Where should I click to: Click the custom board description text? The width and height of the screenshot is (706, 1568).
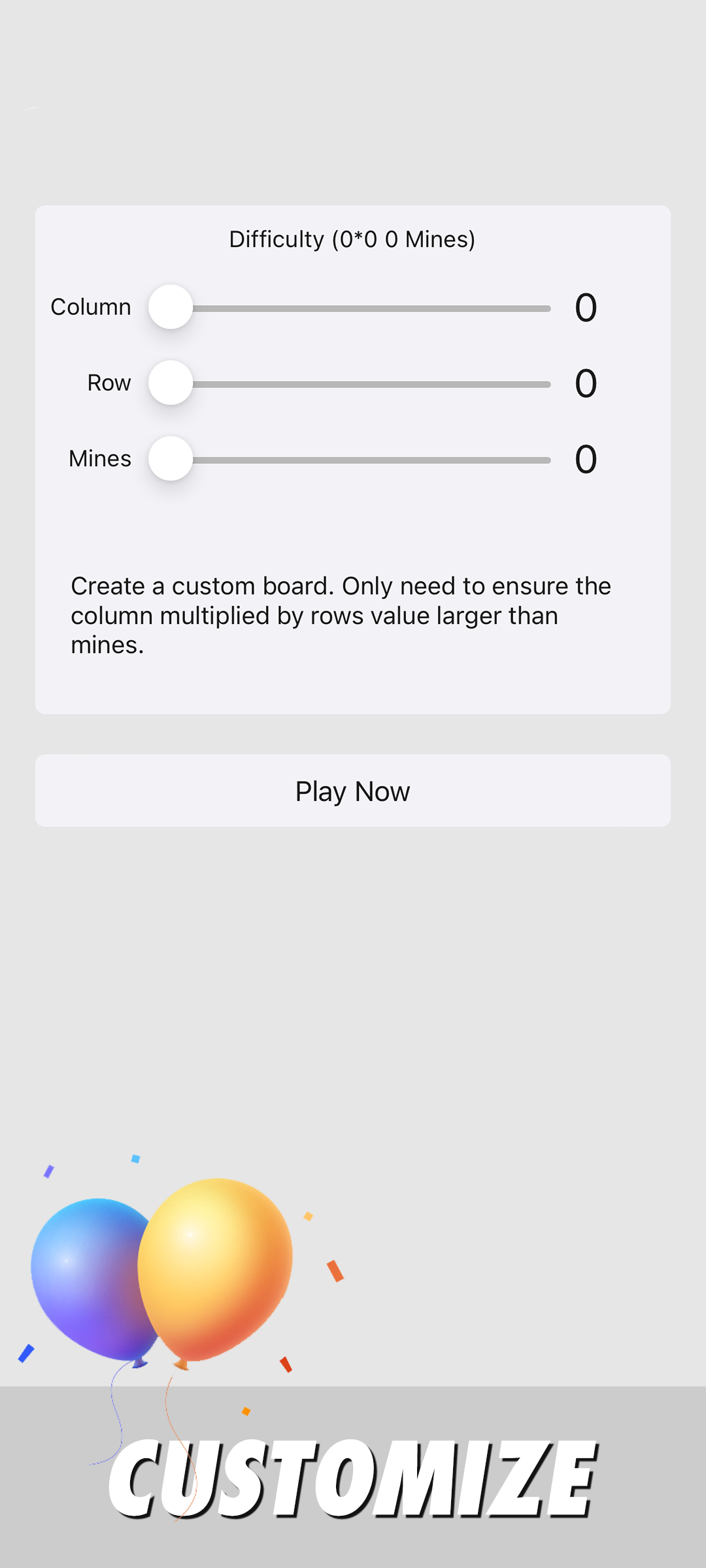341,615
